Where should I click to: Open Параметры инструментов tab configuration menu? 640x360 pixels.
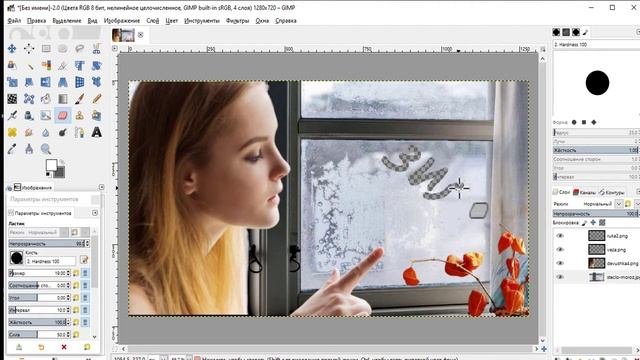pos(95,213)
